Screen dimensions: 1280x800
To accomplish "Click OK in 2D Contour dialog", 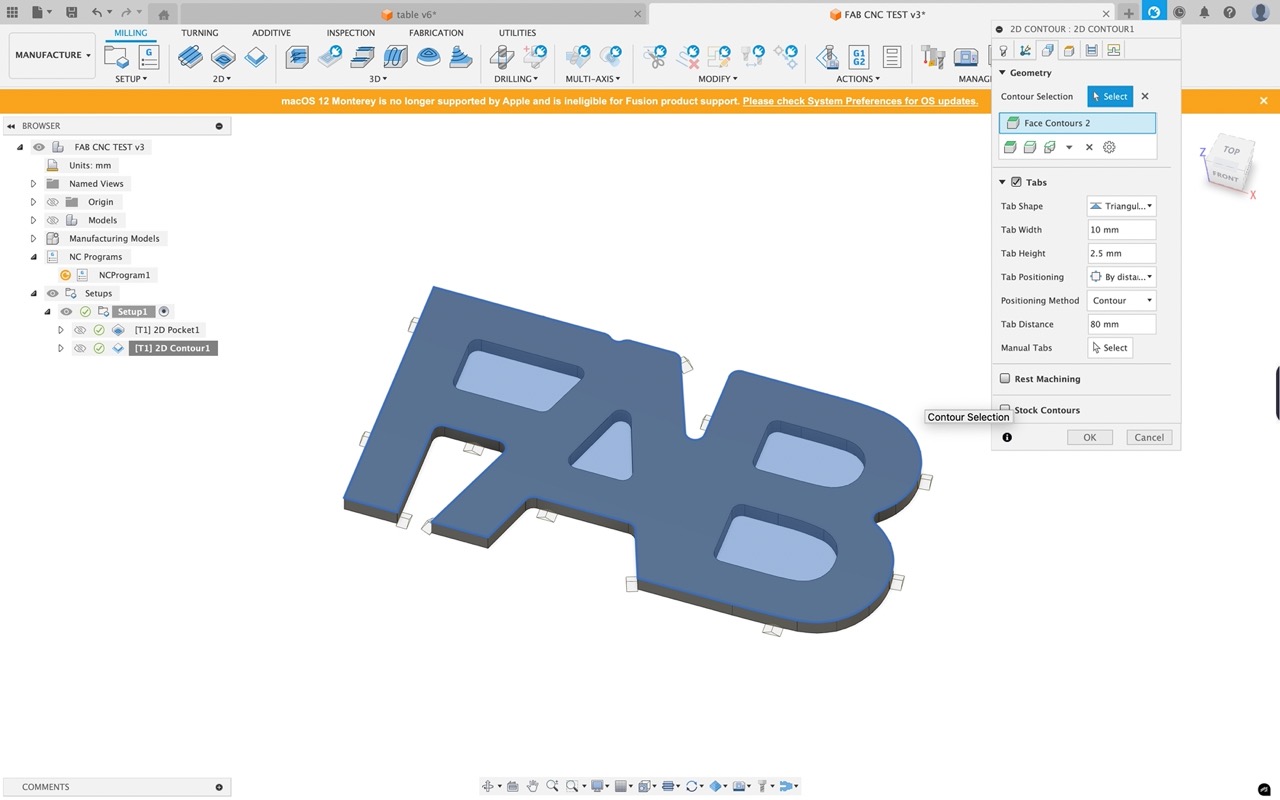I will tap(1089, 437).
